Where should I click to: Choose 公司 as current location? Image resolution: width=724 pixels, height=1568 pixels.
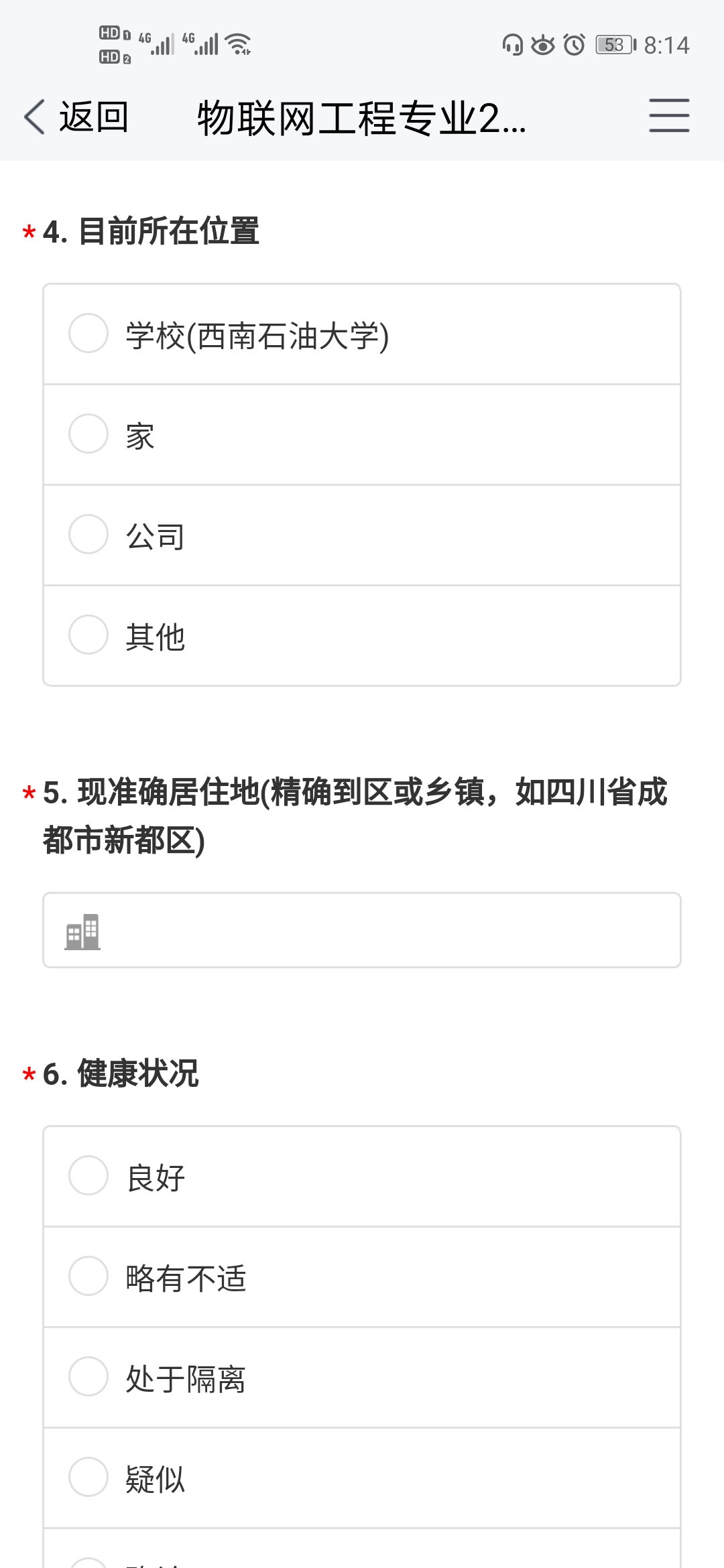(x=88, y=534)
